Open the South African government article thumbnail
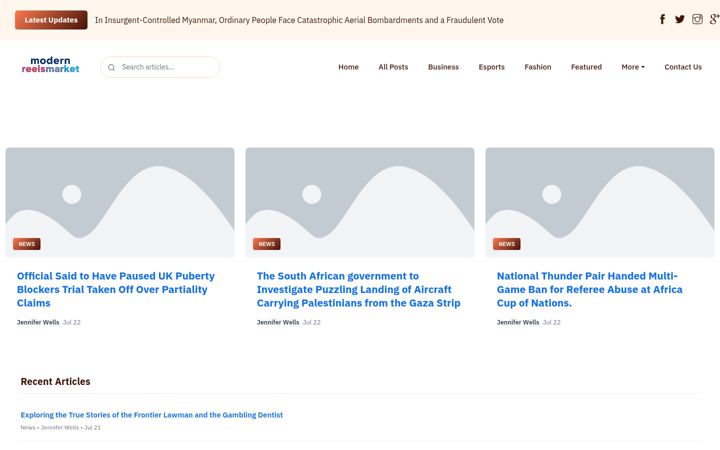This screenshot has height=450, width=720. point(360,202)
